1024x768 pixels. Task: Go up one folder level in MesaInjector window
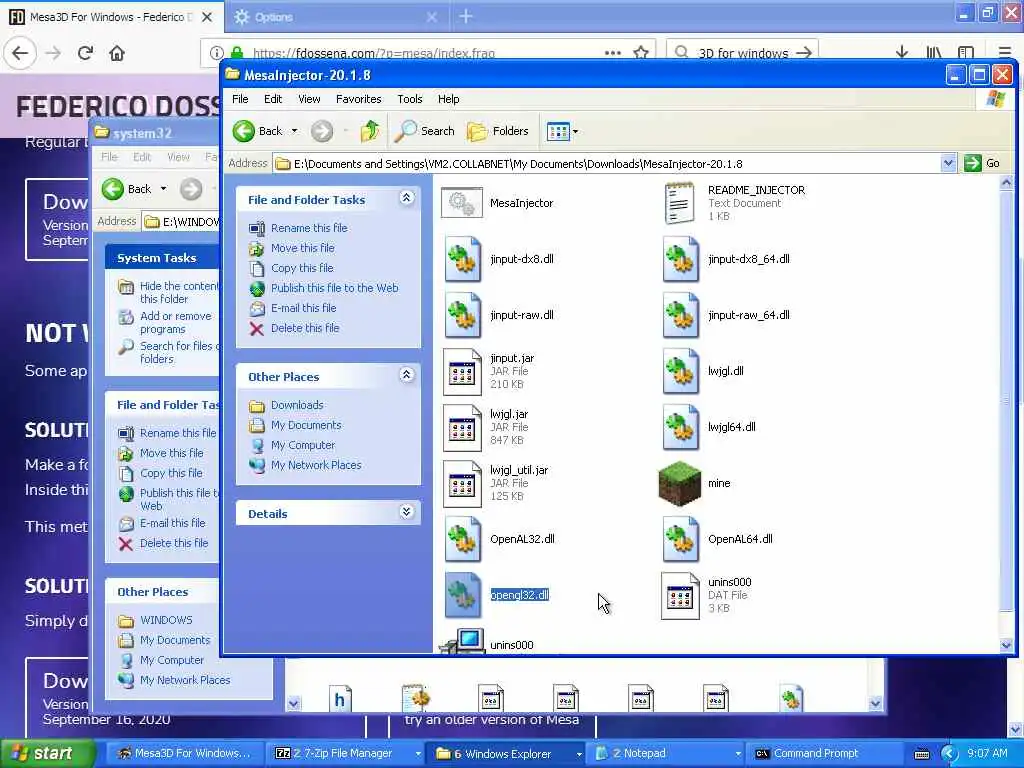tap(370, 131)
